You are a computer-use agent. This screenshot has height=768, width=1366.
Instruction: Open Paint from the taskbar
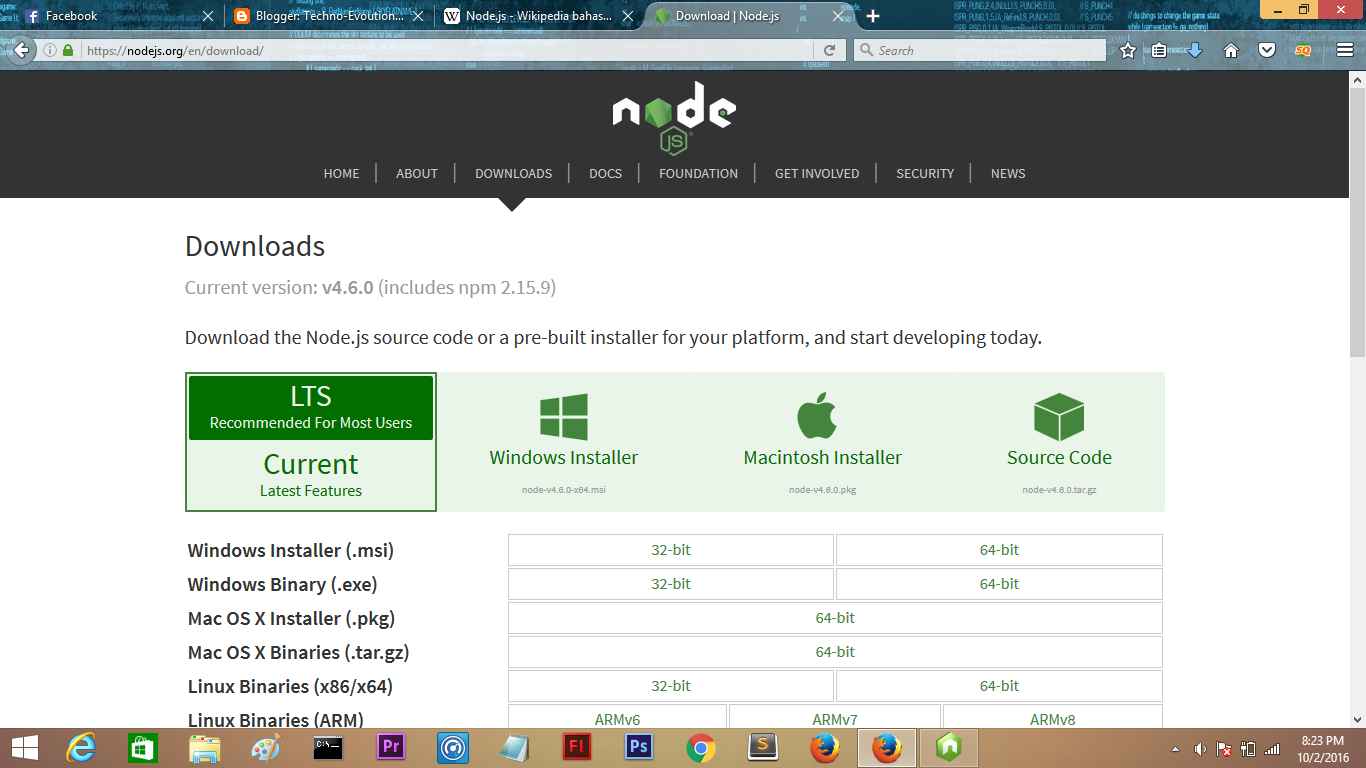(x=266, y=748)
